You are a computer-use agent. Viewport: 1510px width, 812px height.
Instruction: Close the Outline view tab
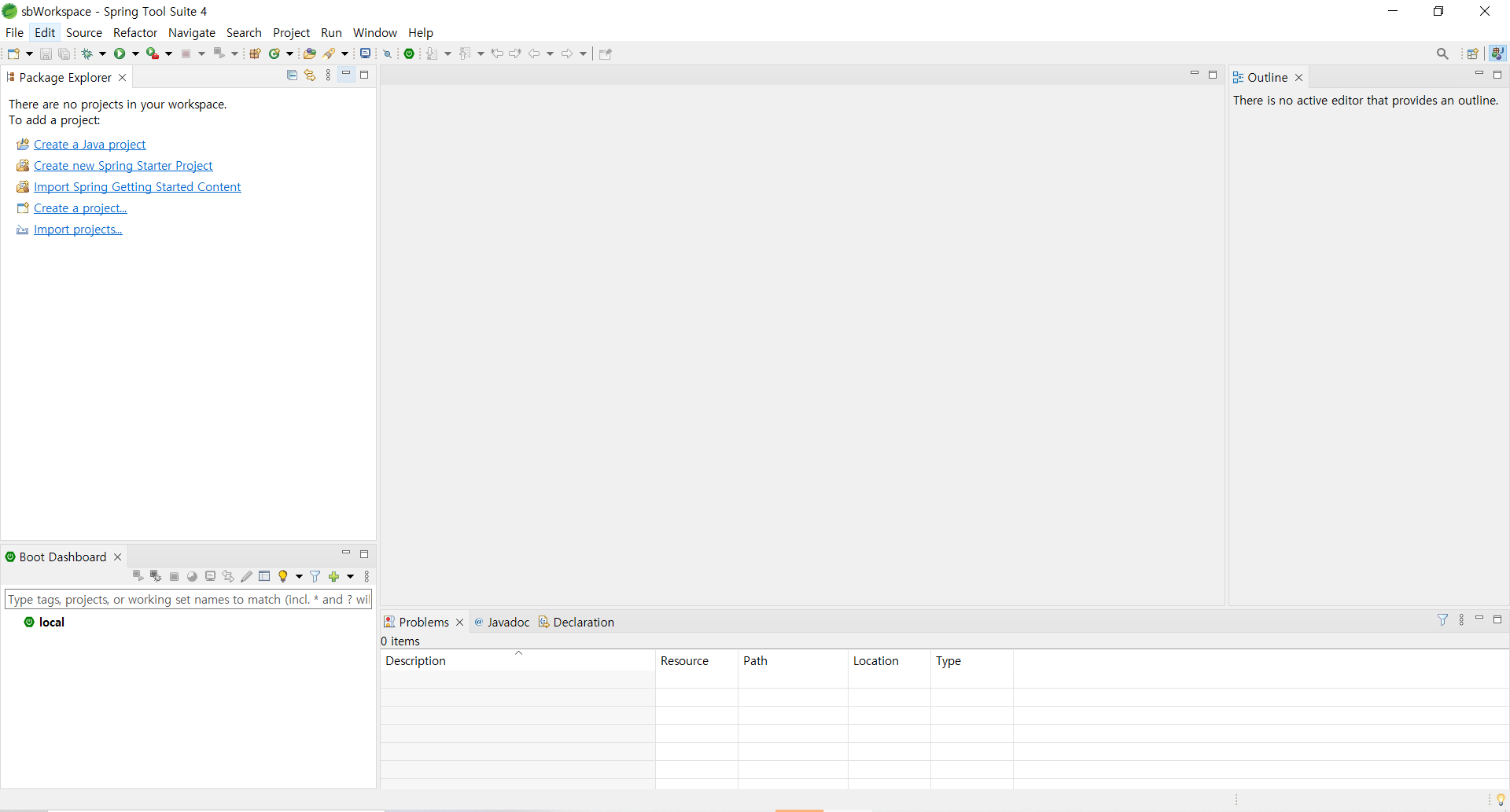coord(1299,77)
